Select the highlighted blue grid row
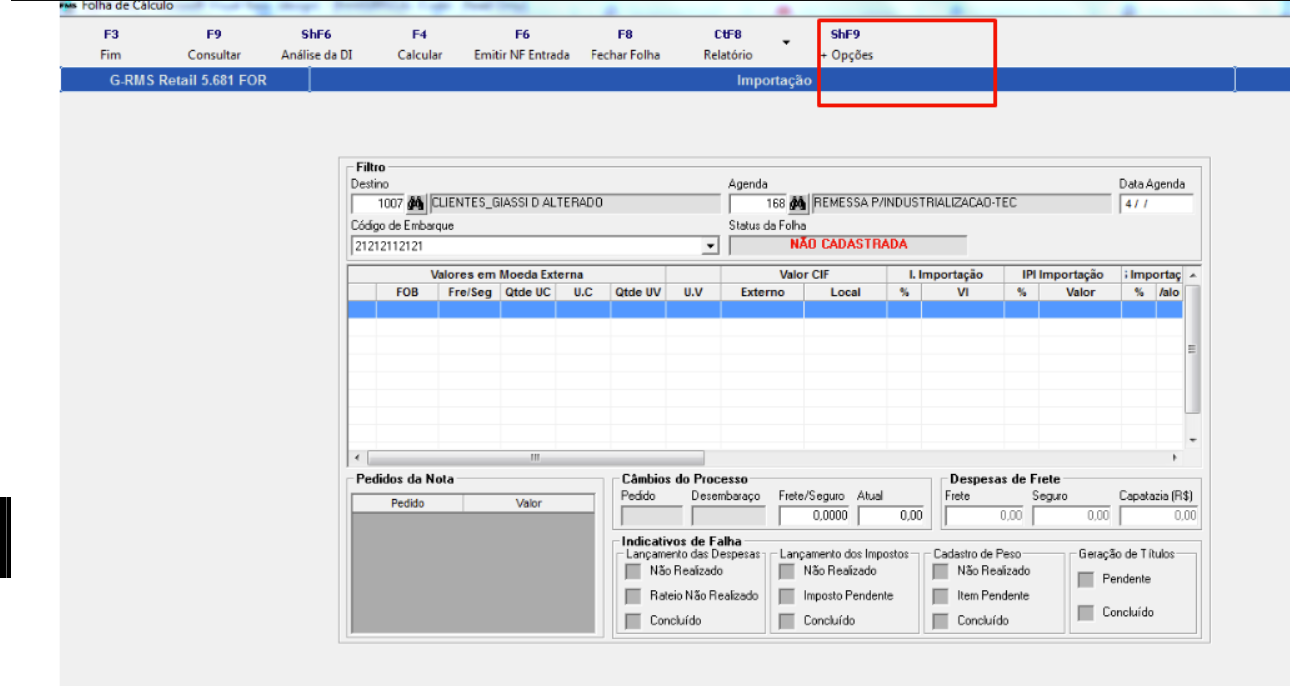The height and width of the screenshot is (686, 1290). coord(766,310)
